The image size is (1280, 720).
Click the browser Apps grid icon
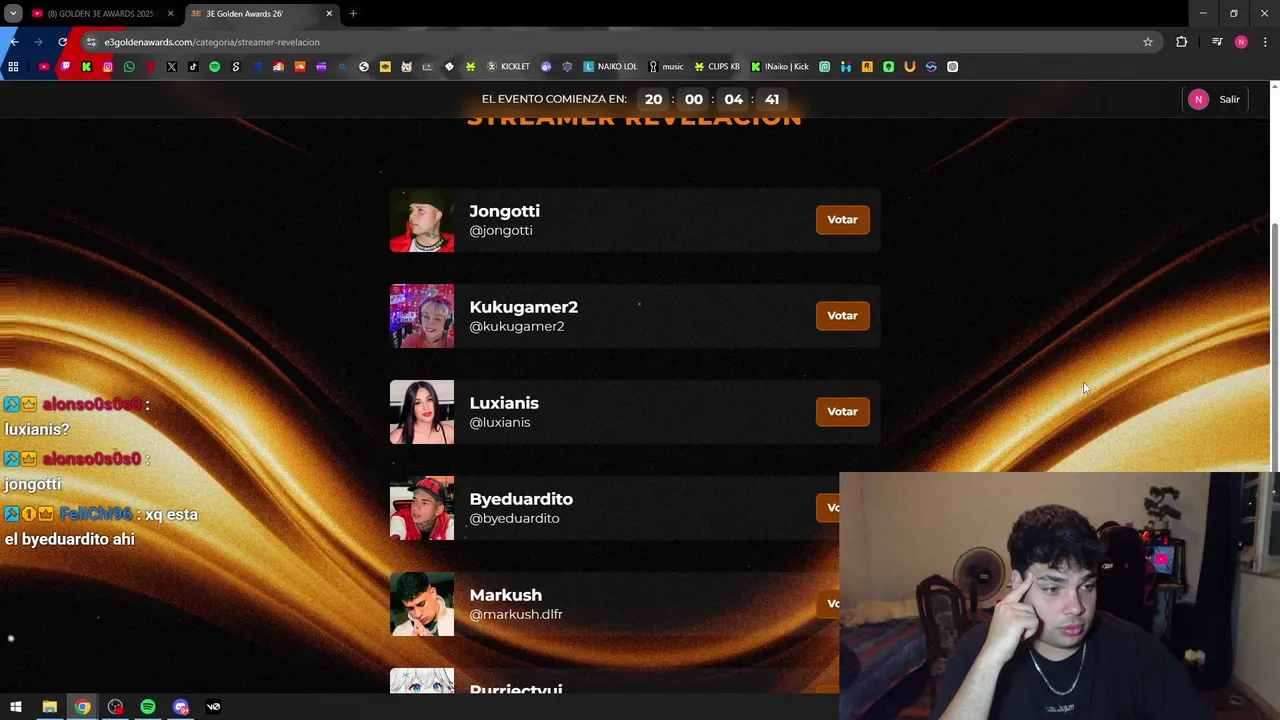13,67
